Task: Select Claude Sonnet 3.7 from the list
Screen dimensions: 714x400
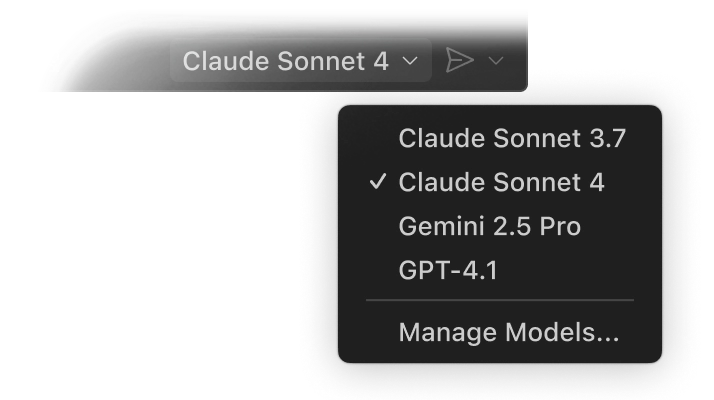Action: [512, 139]
